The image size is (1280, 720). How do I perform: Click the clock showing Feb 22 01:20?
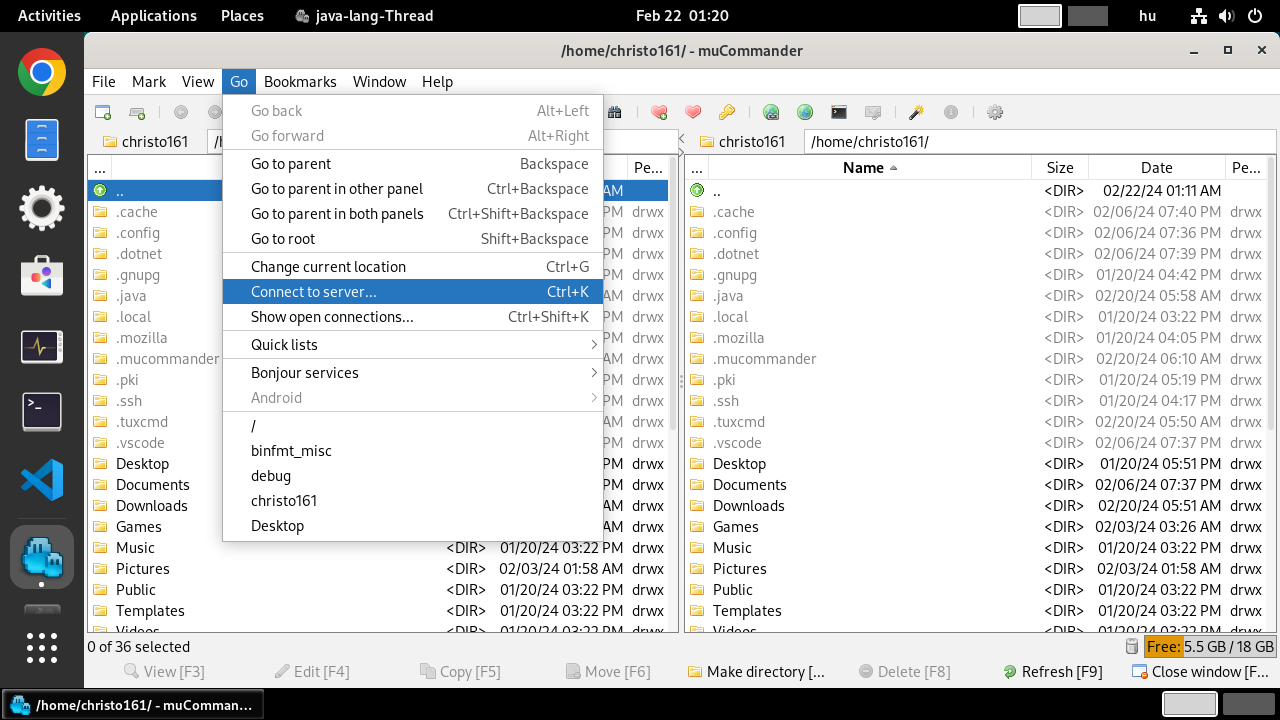coord(682,16)
